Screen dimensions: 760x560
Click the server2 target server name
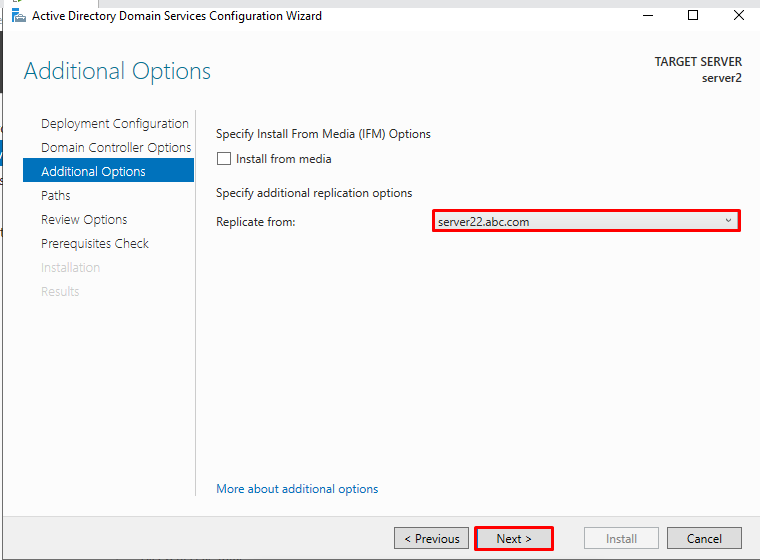click(722, 78)
